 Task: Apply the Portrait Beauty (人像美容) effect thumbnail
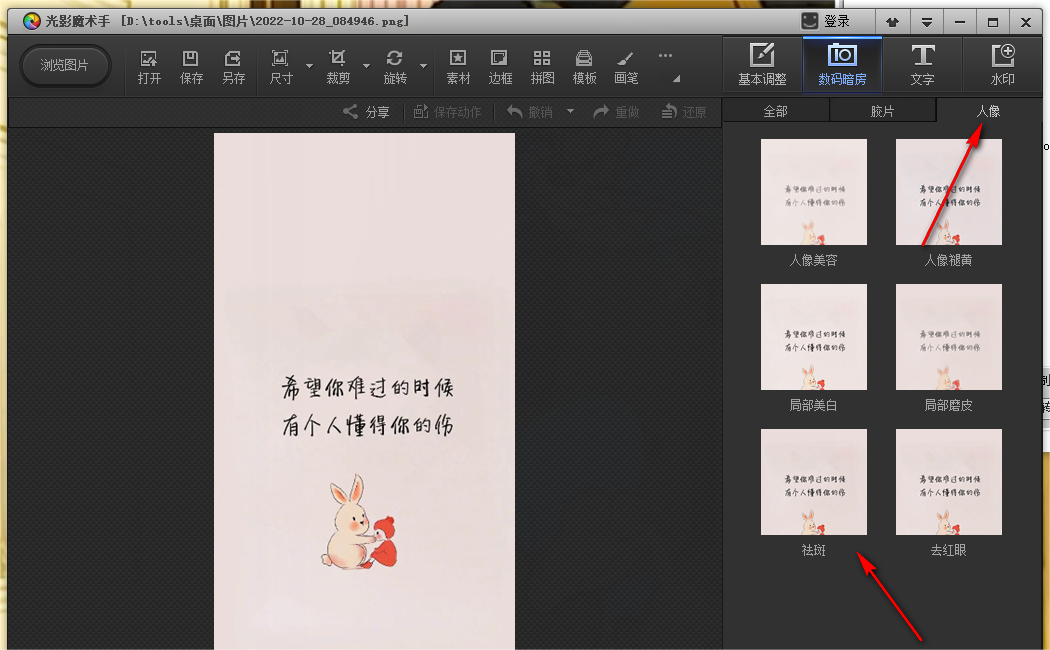point(813,192)
